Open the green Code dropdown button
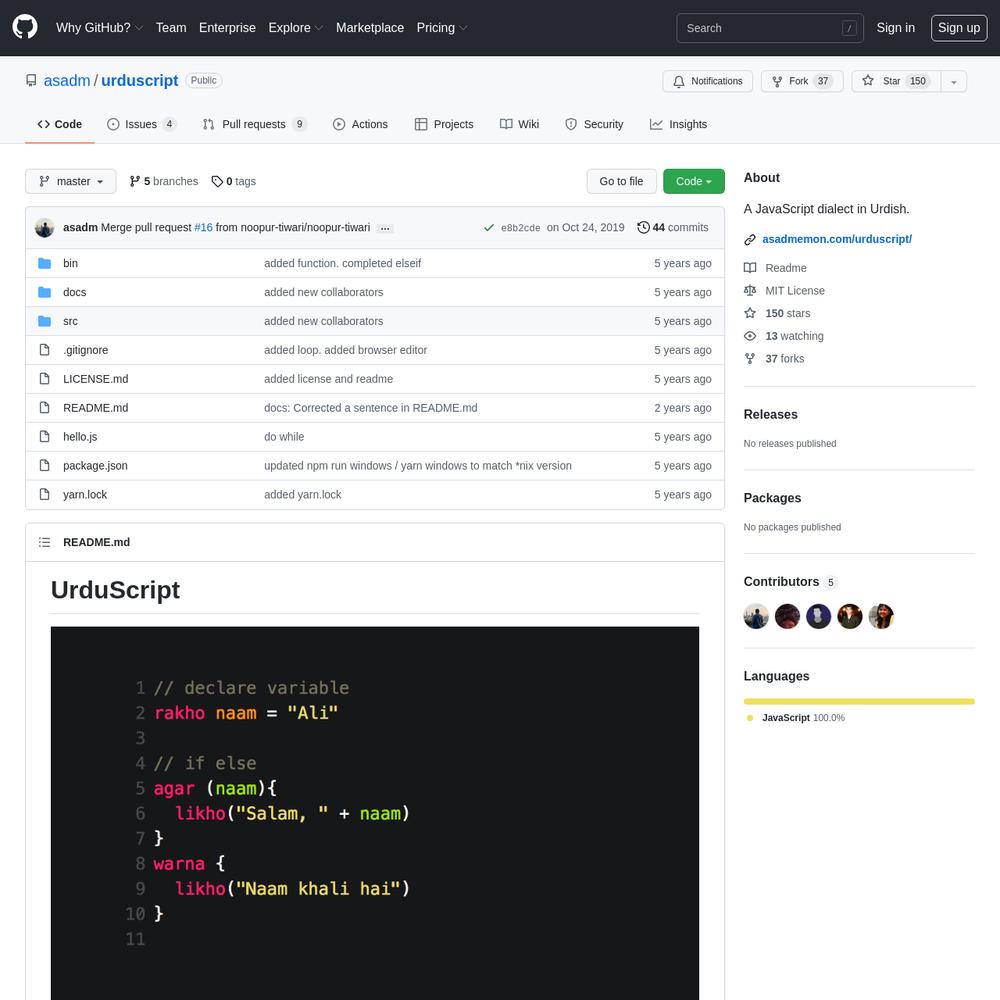The width and height of the screenshot is (1000, 1000). click(693, 181)
